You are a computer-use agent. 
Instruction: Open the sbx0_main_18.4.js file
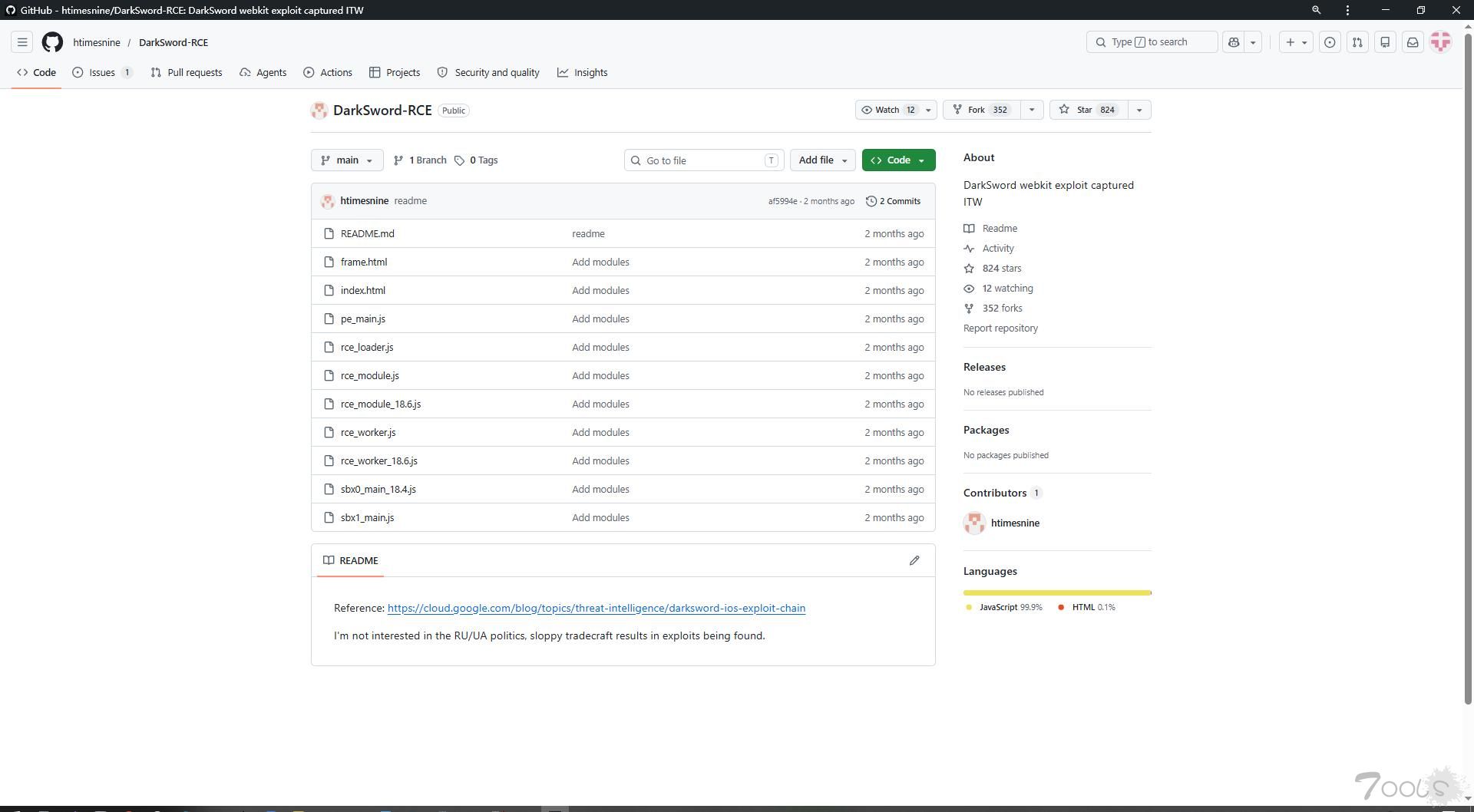click(x=378, y=489)
